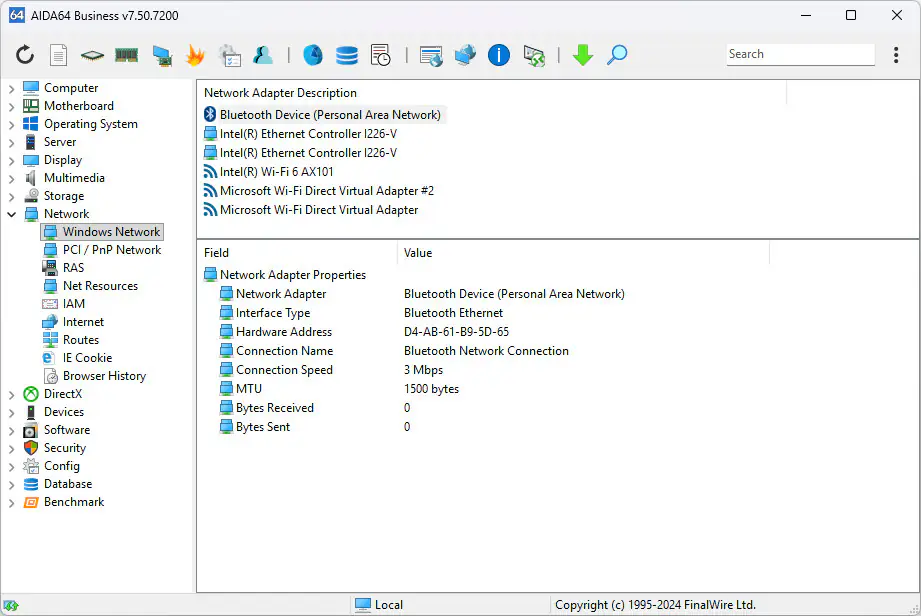Image resolution: width=921 pixels, height=616 pixels.
Task: Select Intel(R) Wi-Fi 6 AX101 adapter
Action: 268,172
